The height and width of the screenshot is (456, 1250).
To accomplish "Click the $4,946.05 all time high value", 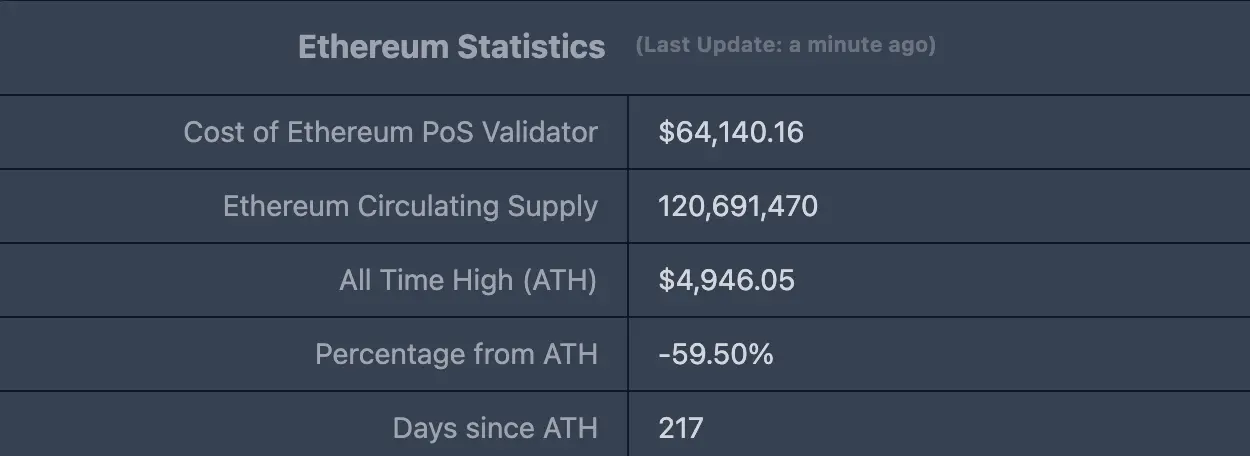I will (x=726, y=280).
